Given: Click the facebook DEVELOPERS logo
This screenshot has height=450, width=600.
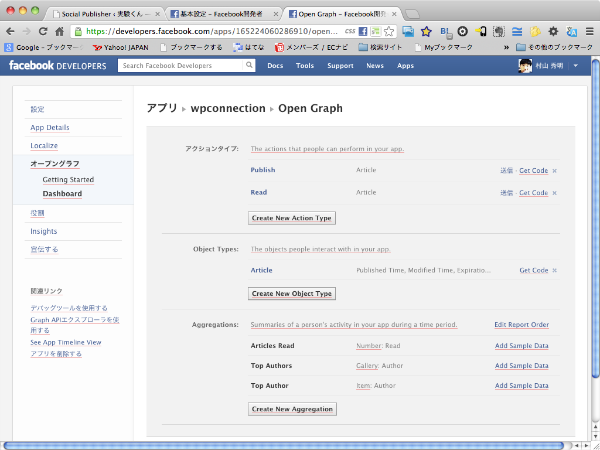Looking at the screenshot, I should coord(57,65).
